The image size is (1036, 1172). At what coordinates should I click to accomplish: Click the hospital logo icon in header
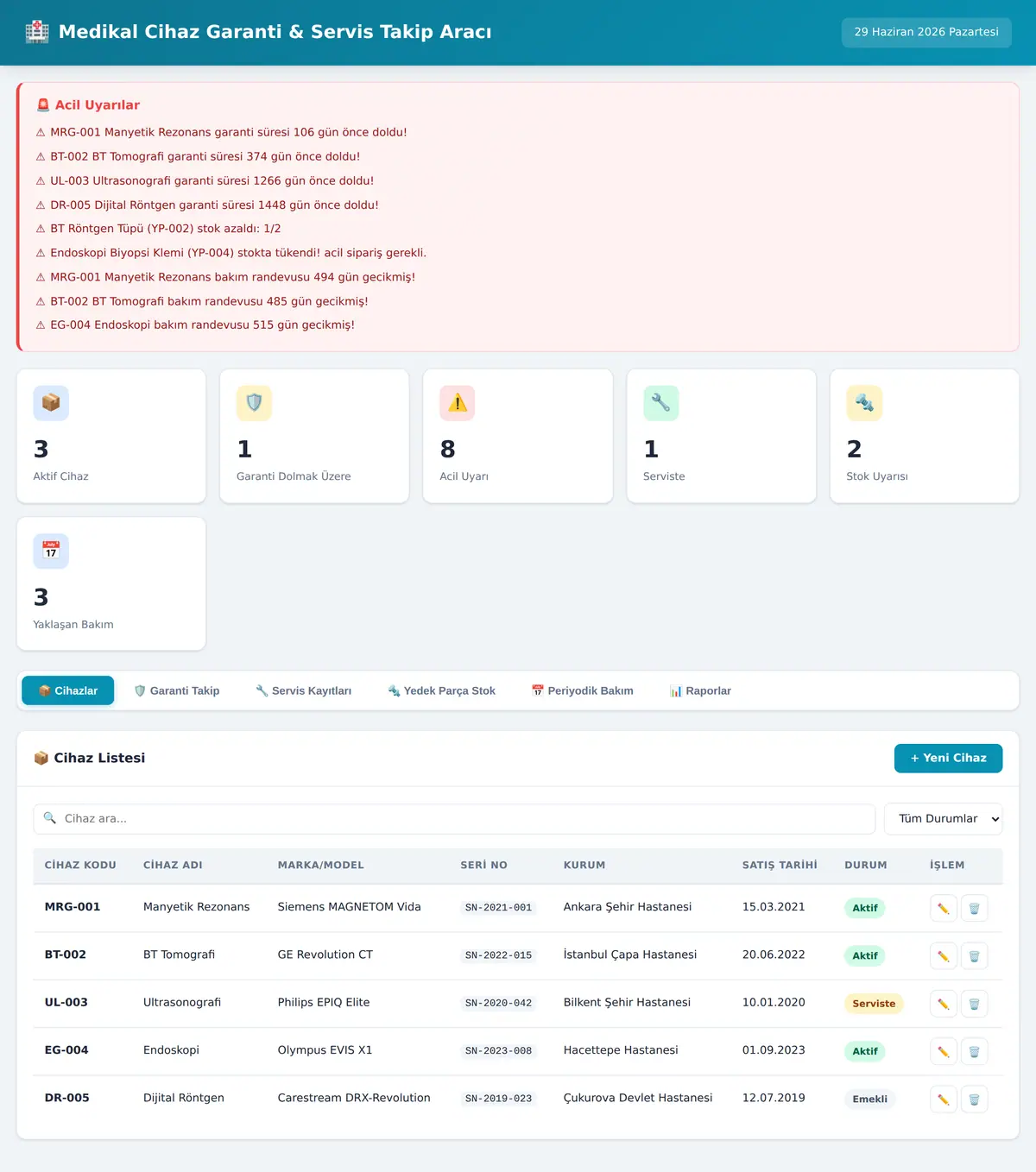tap(37, 32)
